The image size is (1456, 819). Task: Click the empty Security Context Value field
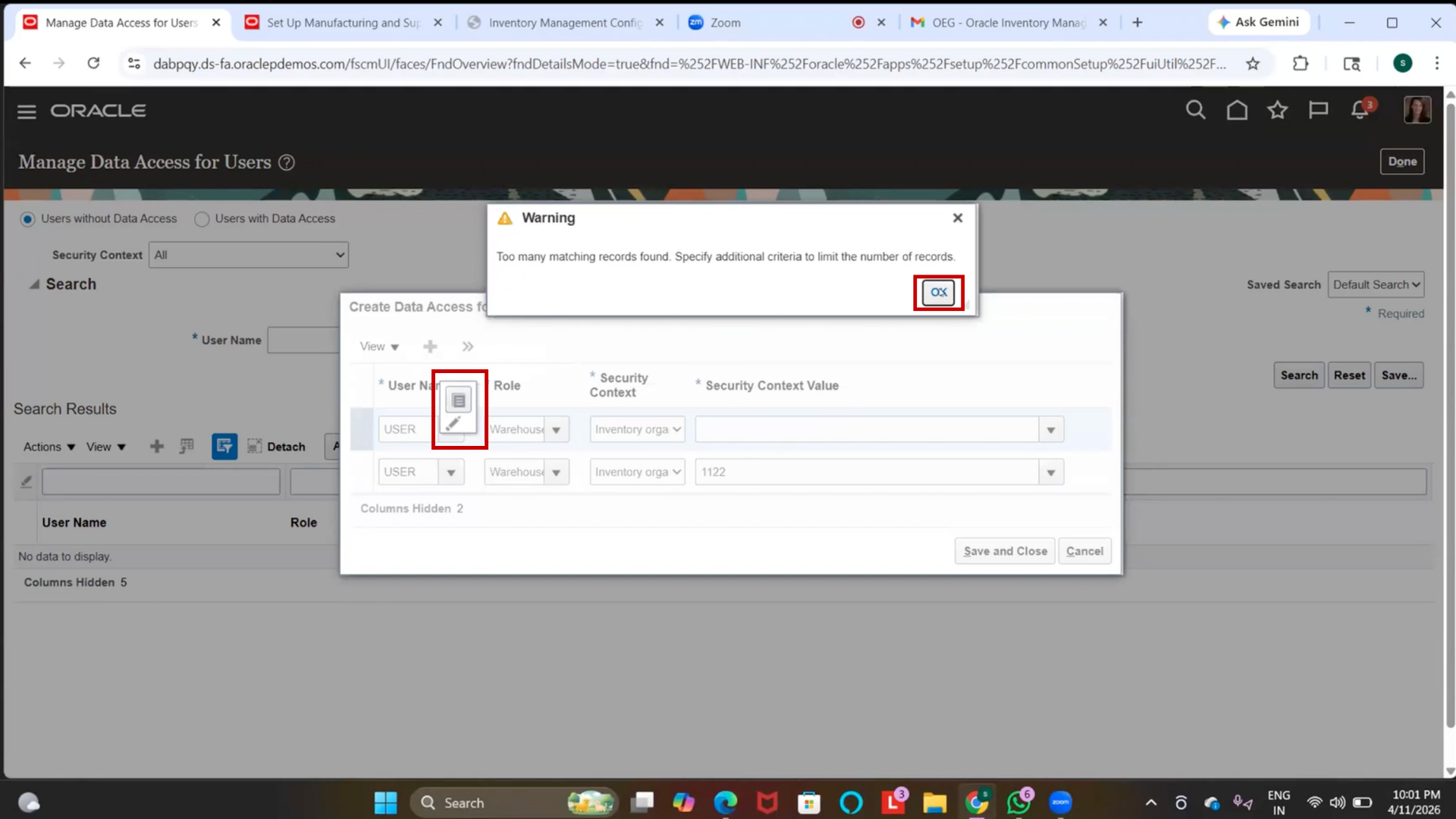867,430
